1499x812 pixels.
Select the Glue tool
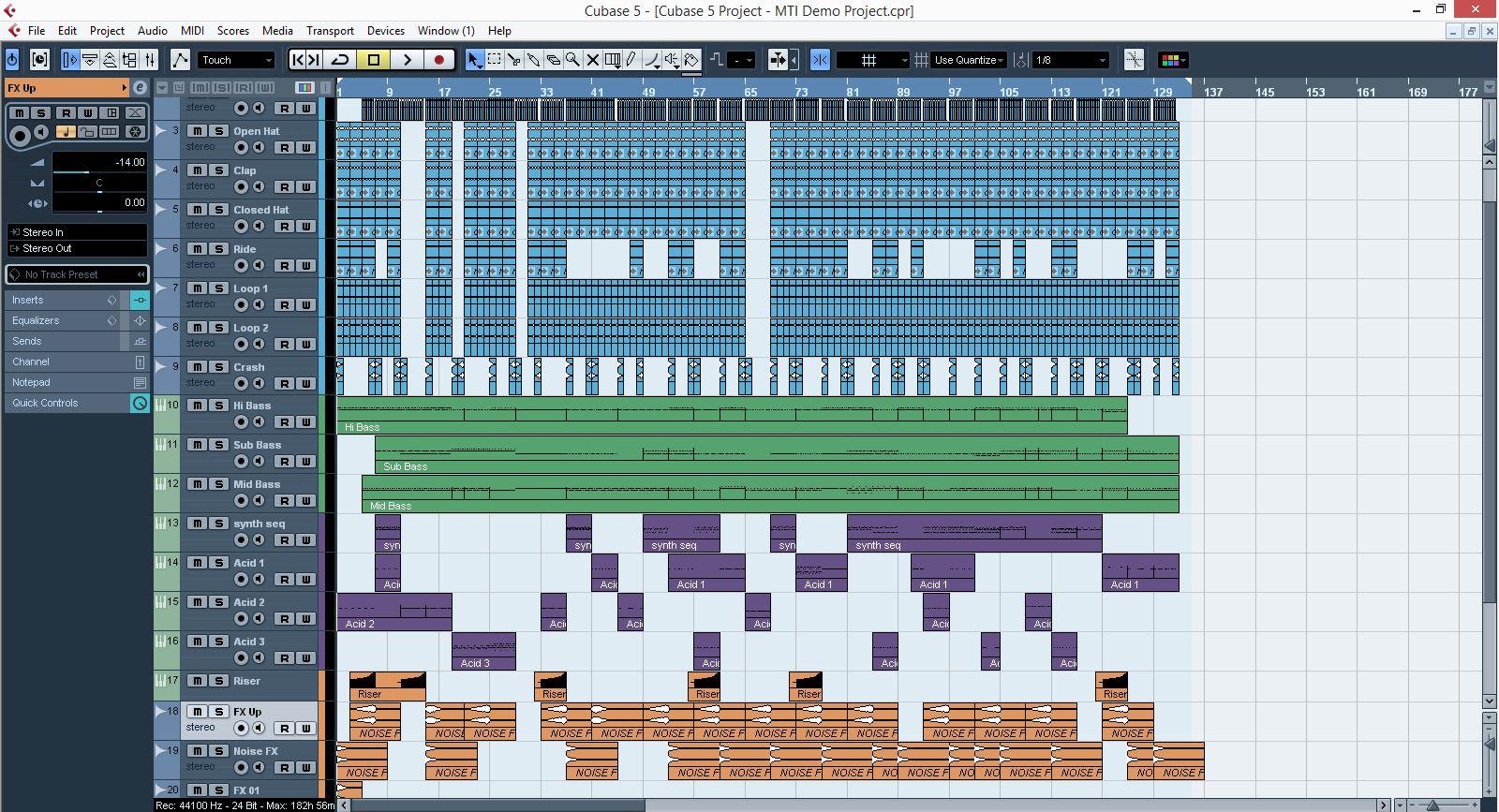(533, 60)
